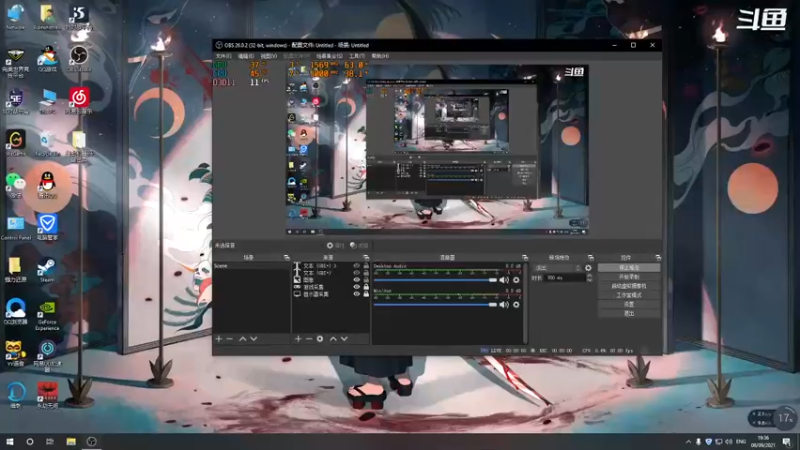Pop out the Audio Mixer dock panel
The width and height of the screenshot is (800, 450).
click(524, 258)
